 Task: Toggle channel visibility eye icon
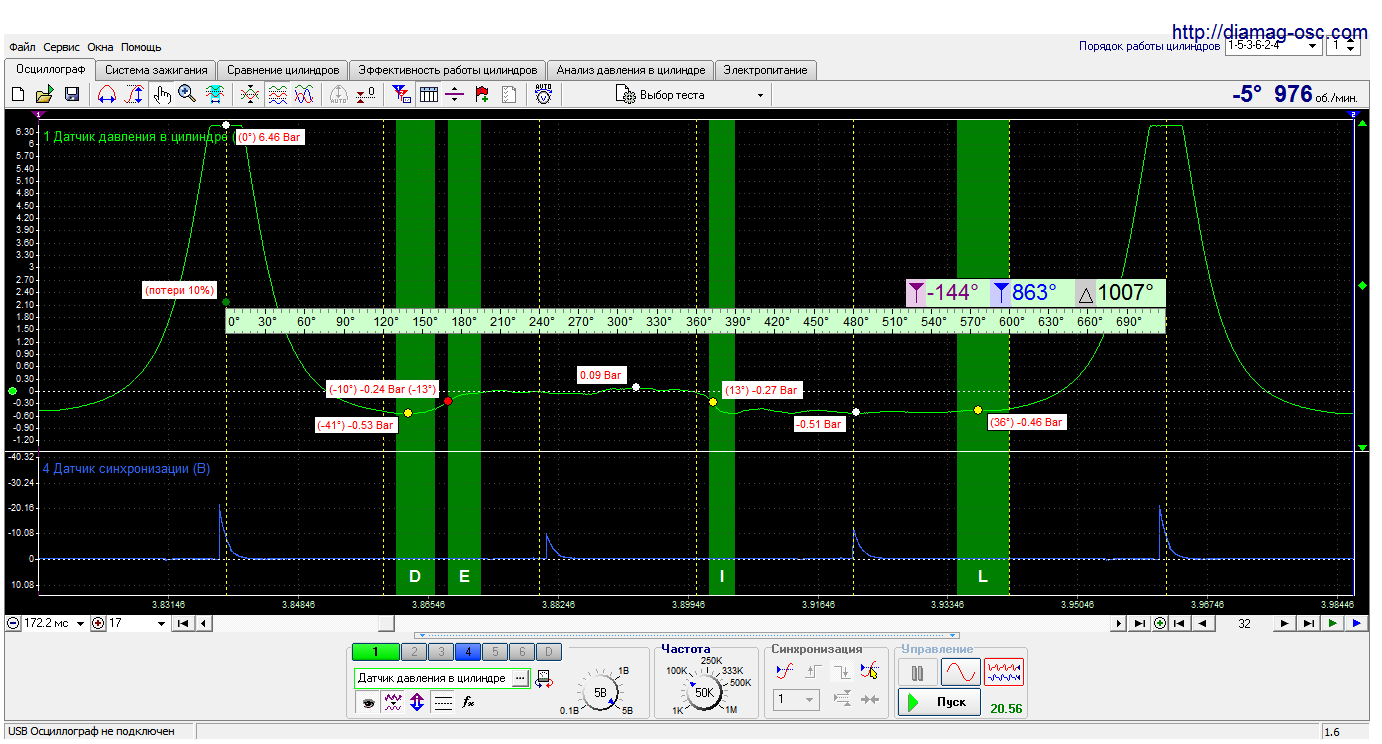pos(368,703)
